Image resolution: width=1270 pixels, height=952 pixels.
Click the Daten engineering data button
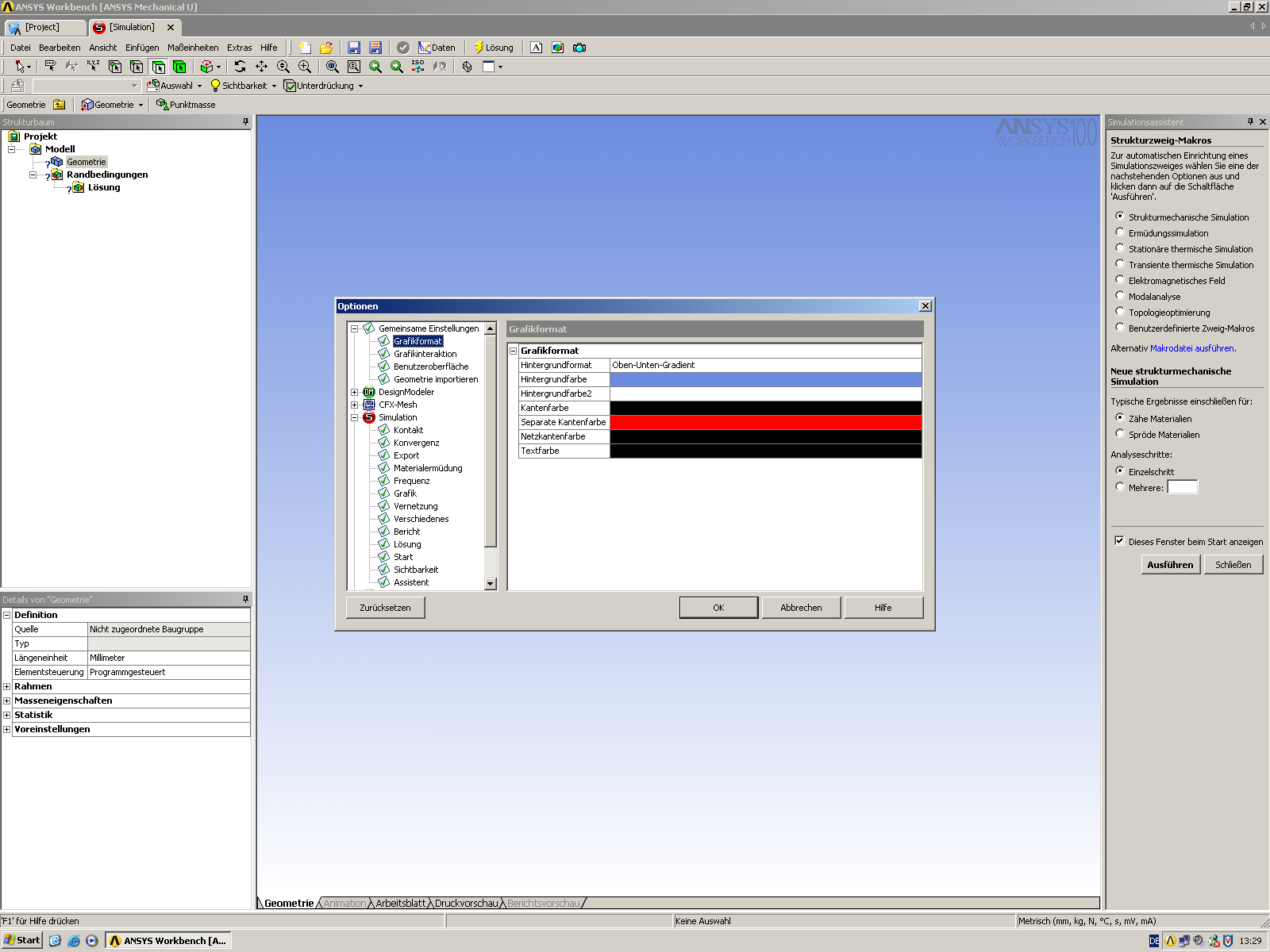pos(437,48)
